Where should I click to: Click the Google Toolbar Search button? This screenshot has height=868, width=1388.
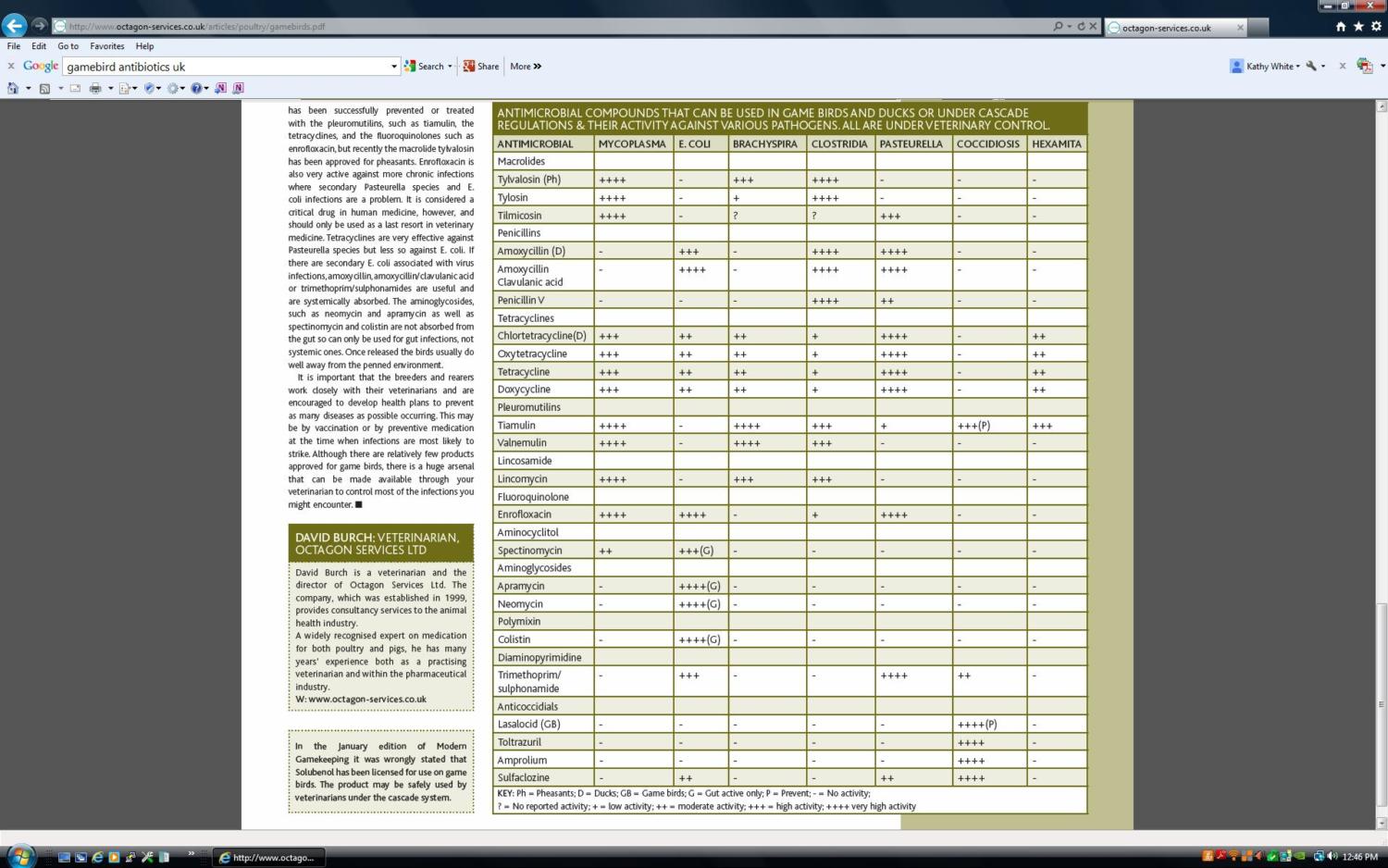pyautogui.click(x=427, y=67)
